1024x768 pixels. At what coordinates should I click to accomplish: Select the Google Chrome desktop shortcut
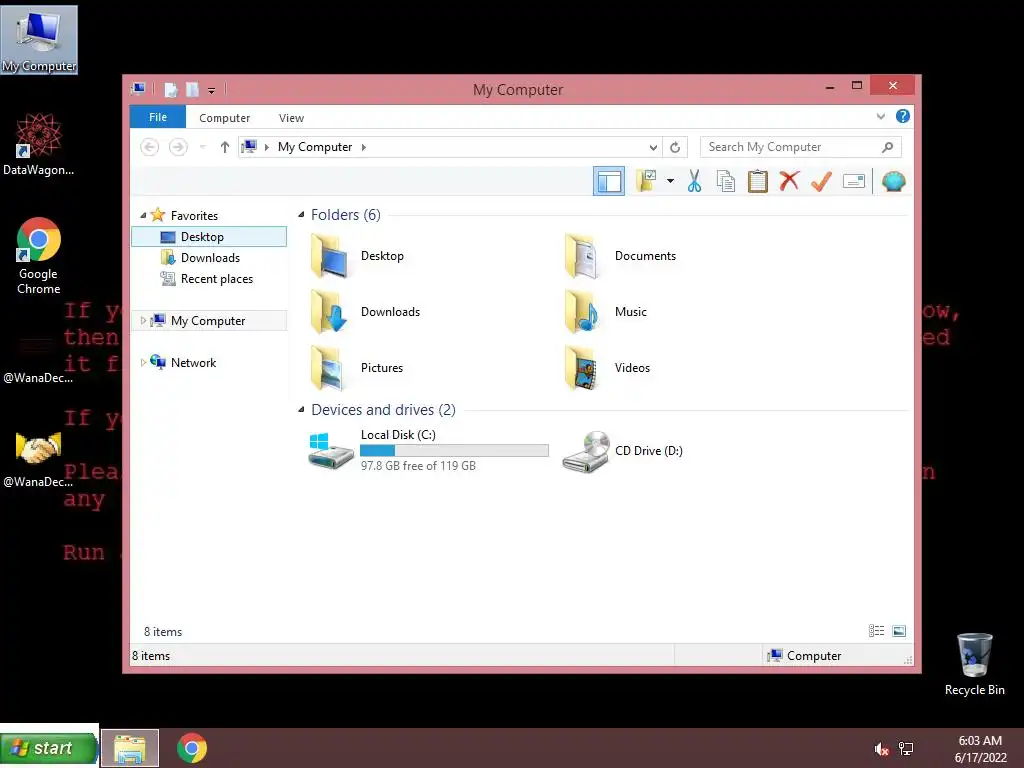pos(39,256)
